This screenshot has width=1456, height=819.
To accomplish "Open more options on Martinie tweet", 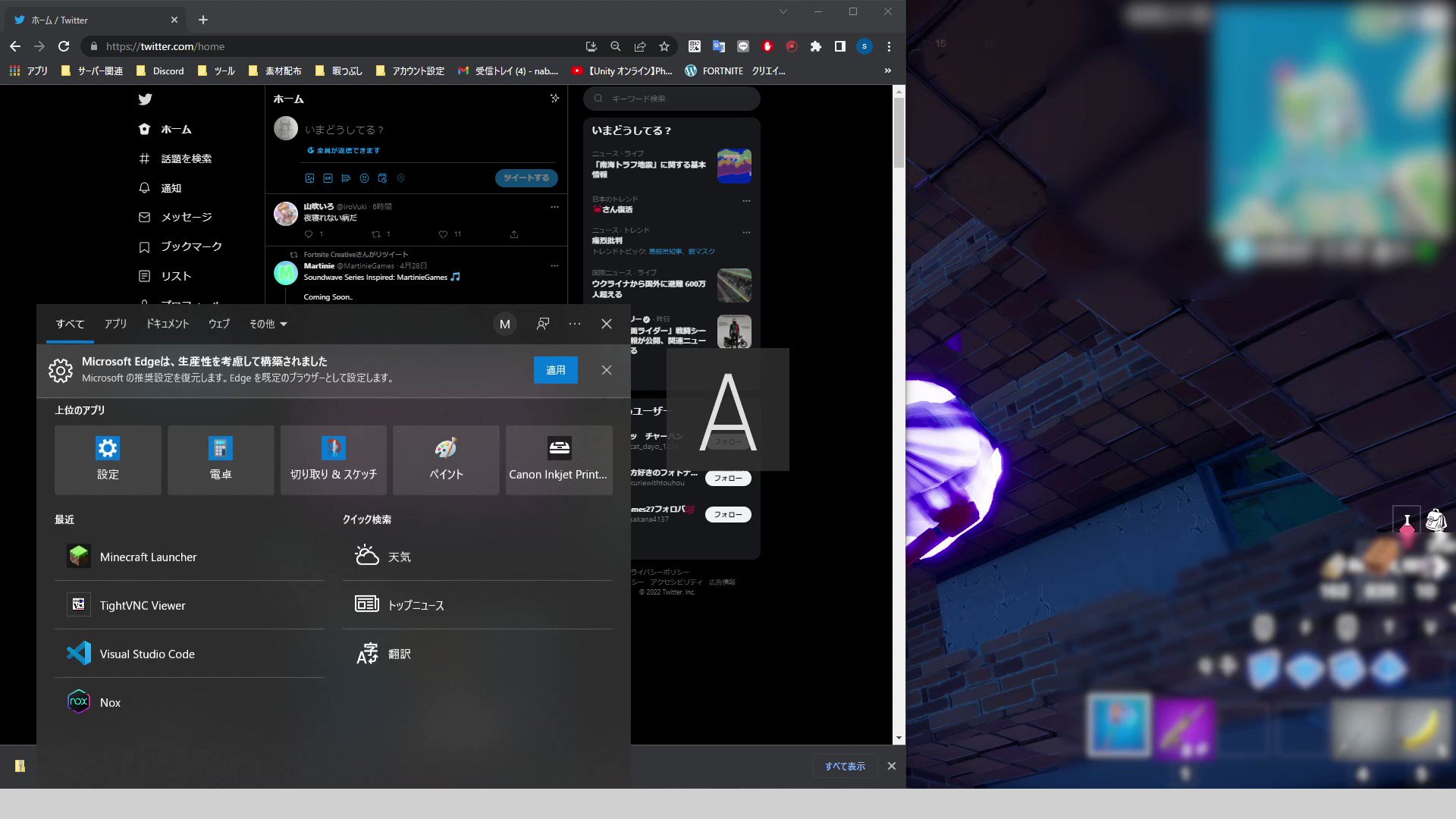I will coord(554,265).
